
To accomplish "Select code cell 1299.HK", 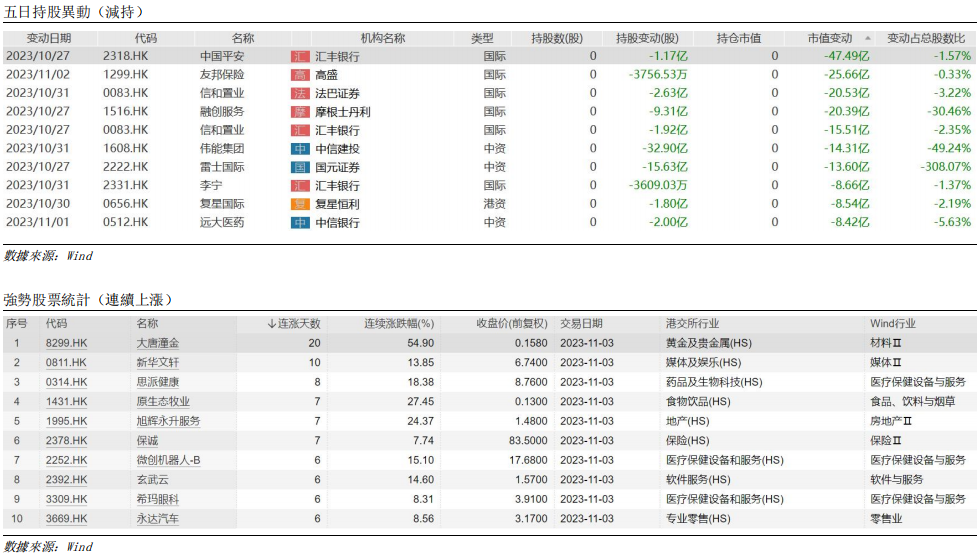I will pos(125,75).
